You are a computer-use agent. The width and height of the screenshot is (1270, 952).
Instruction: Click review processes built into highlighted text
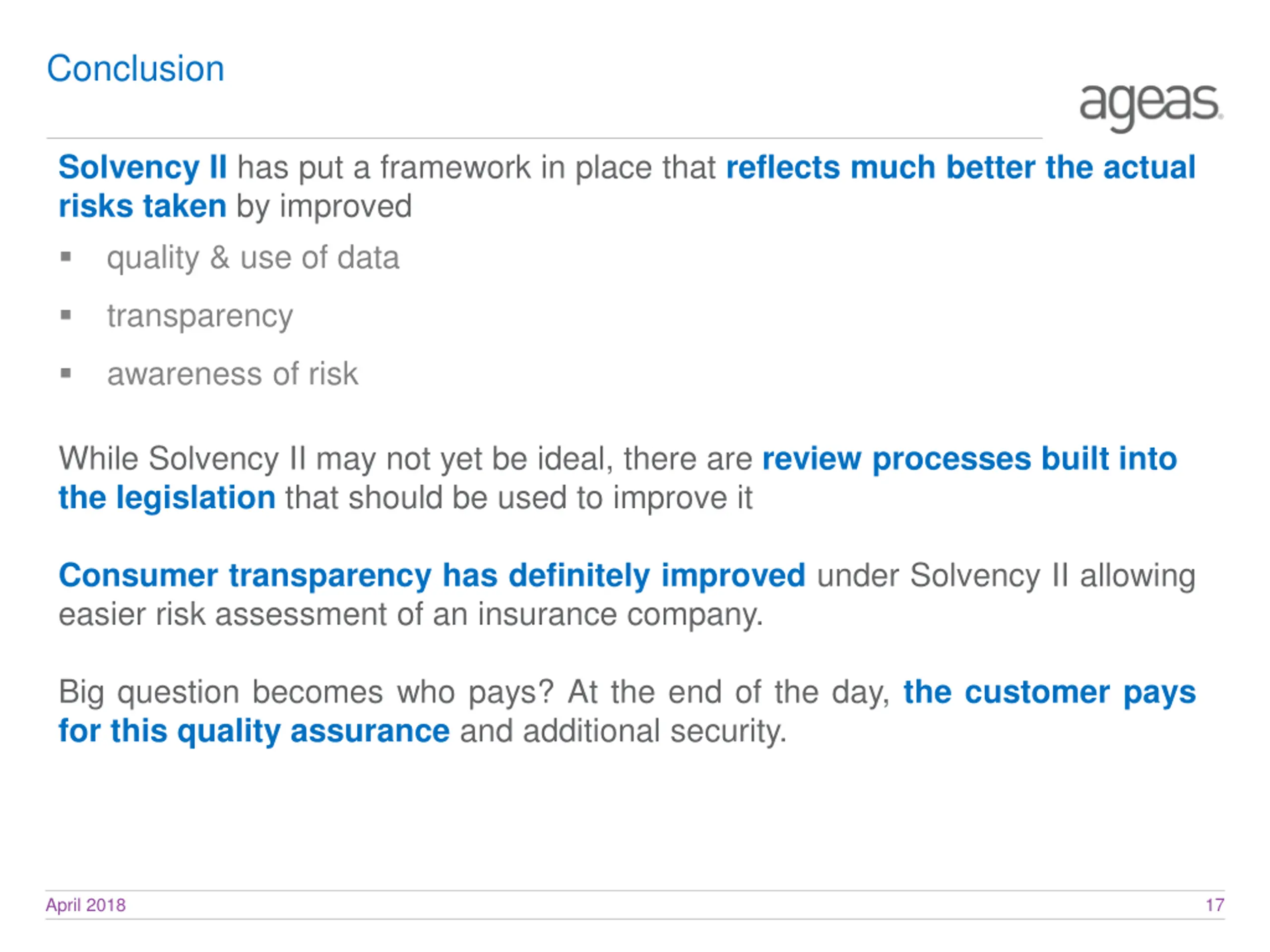coord(969,459)
